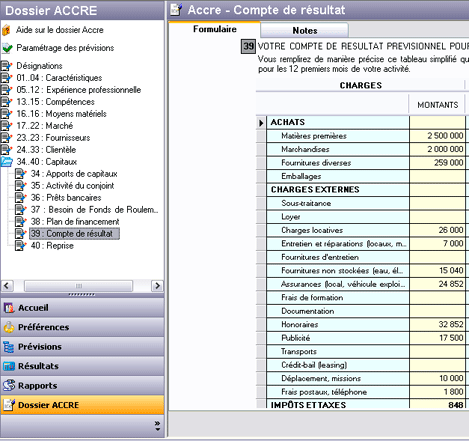Click the Charges locatives amount 26 000
The image size is (469, 441).
coord(437,230)
